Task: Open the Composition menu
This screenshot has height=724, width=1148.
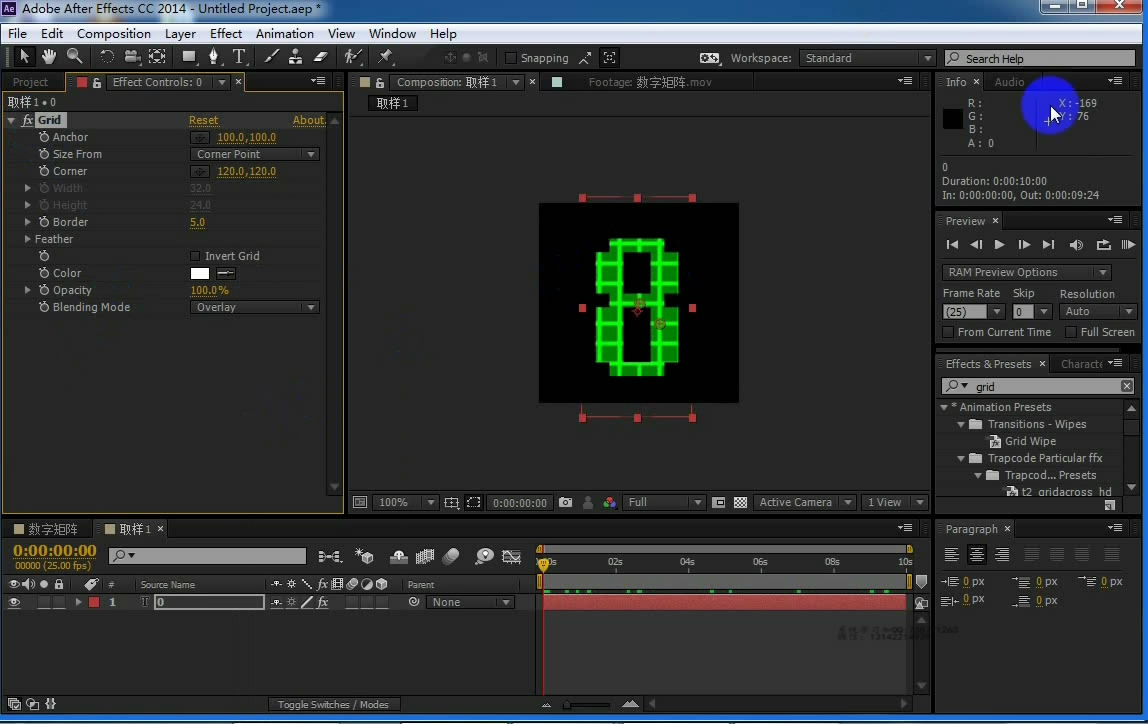Action: (113, 34)
